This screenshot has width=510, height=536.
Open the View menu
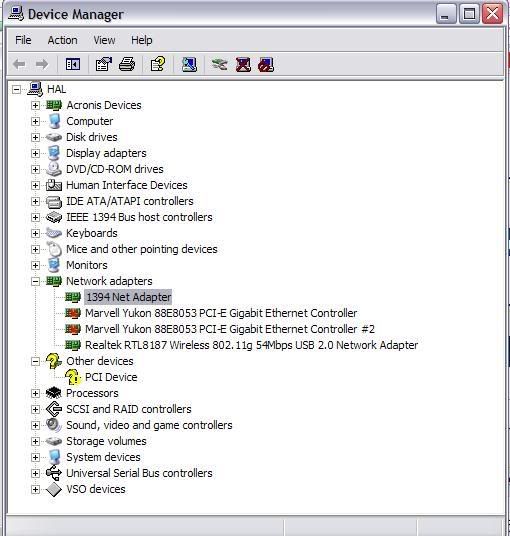point(104,40)
